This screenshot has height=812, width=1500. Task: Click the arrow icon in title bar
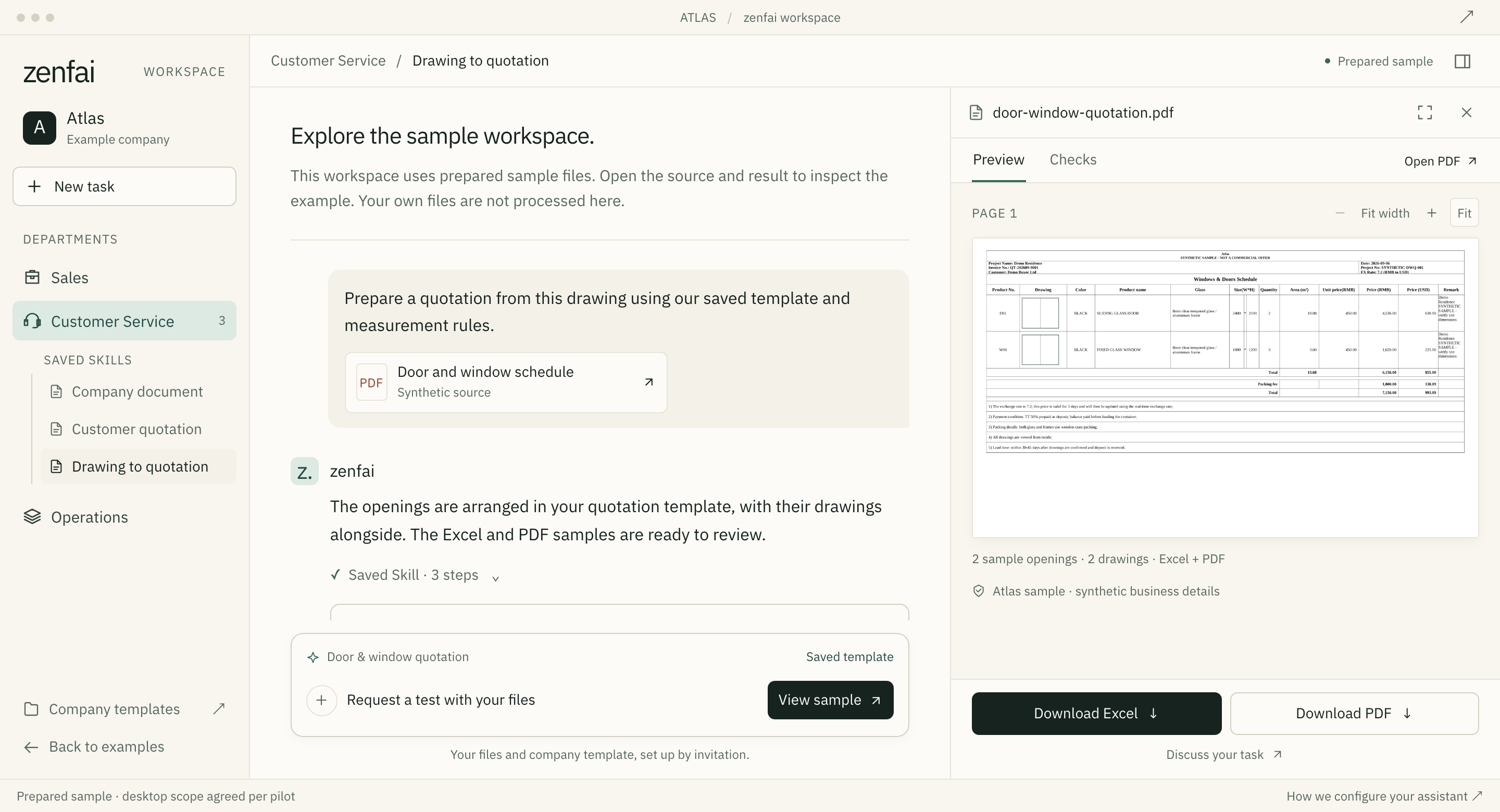[1466, 17]
